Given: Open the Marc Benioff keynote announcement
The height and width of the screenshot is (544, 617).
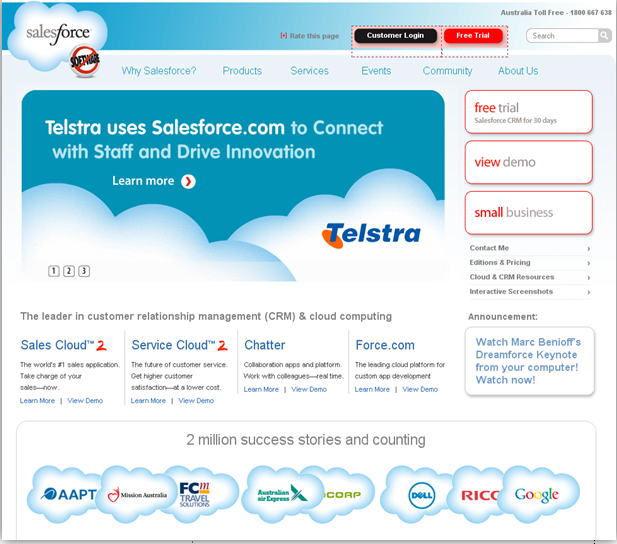Looking at the screenshot, I should pos(528,361).
